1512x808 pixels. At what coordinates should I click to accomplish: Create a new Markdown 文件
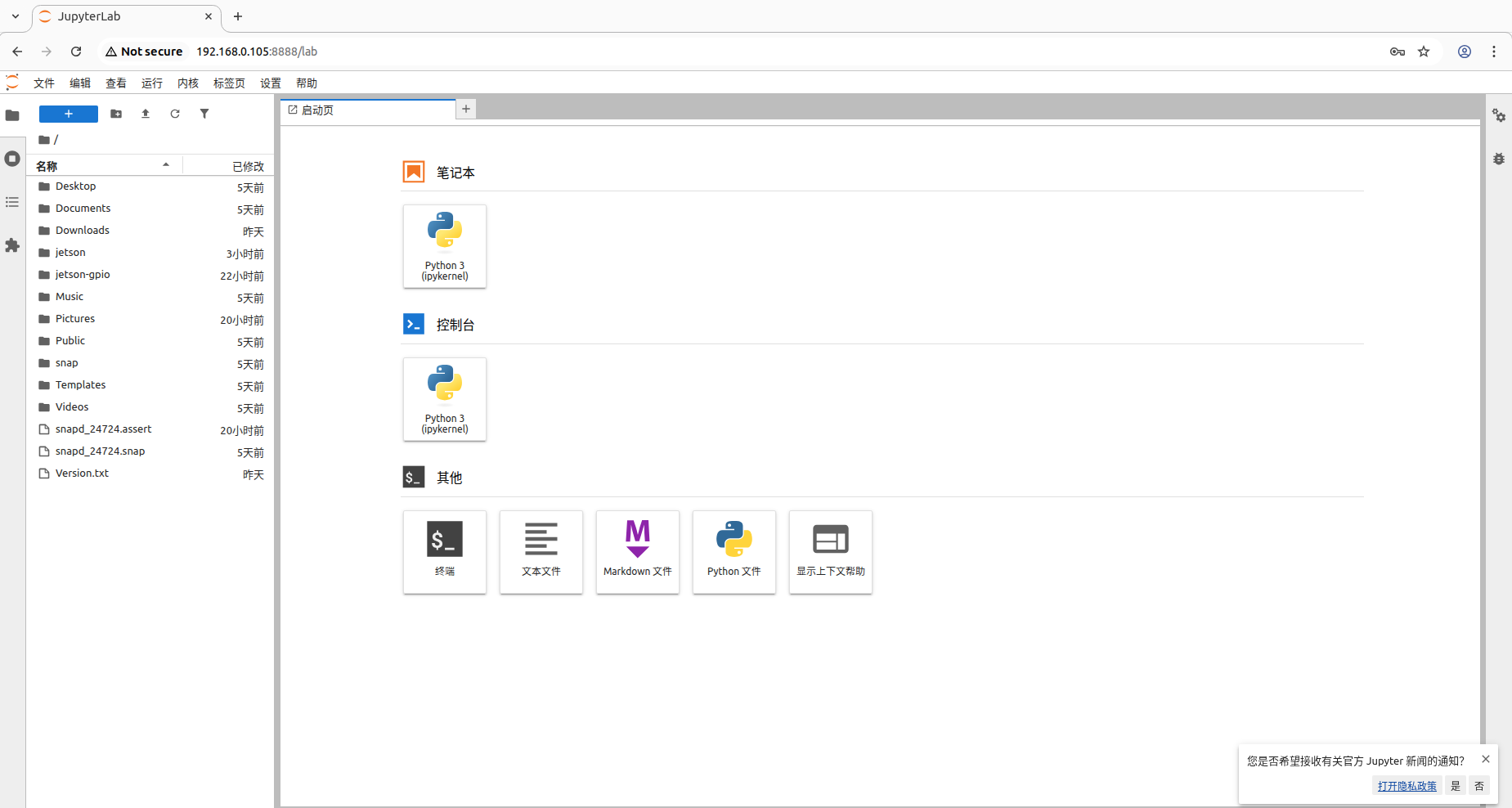click(638, 552)
